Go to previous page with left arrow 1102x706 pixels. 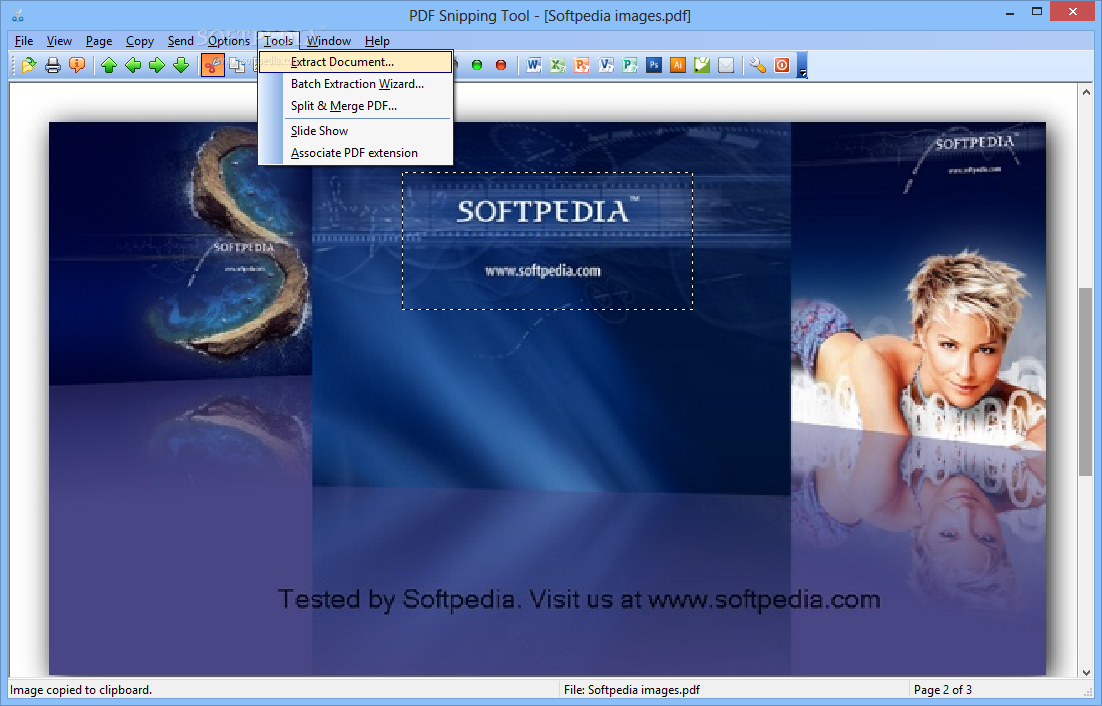point(133,65)
